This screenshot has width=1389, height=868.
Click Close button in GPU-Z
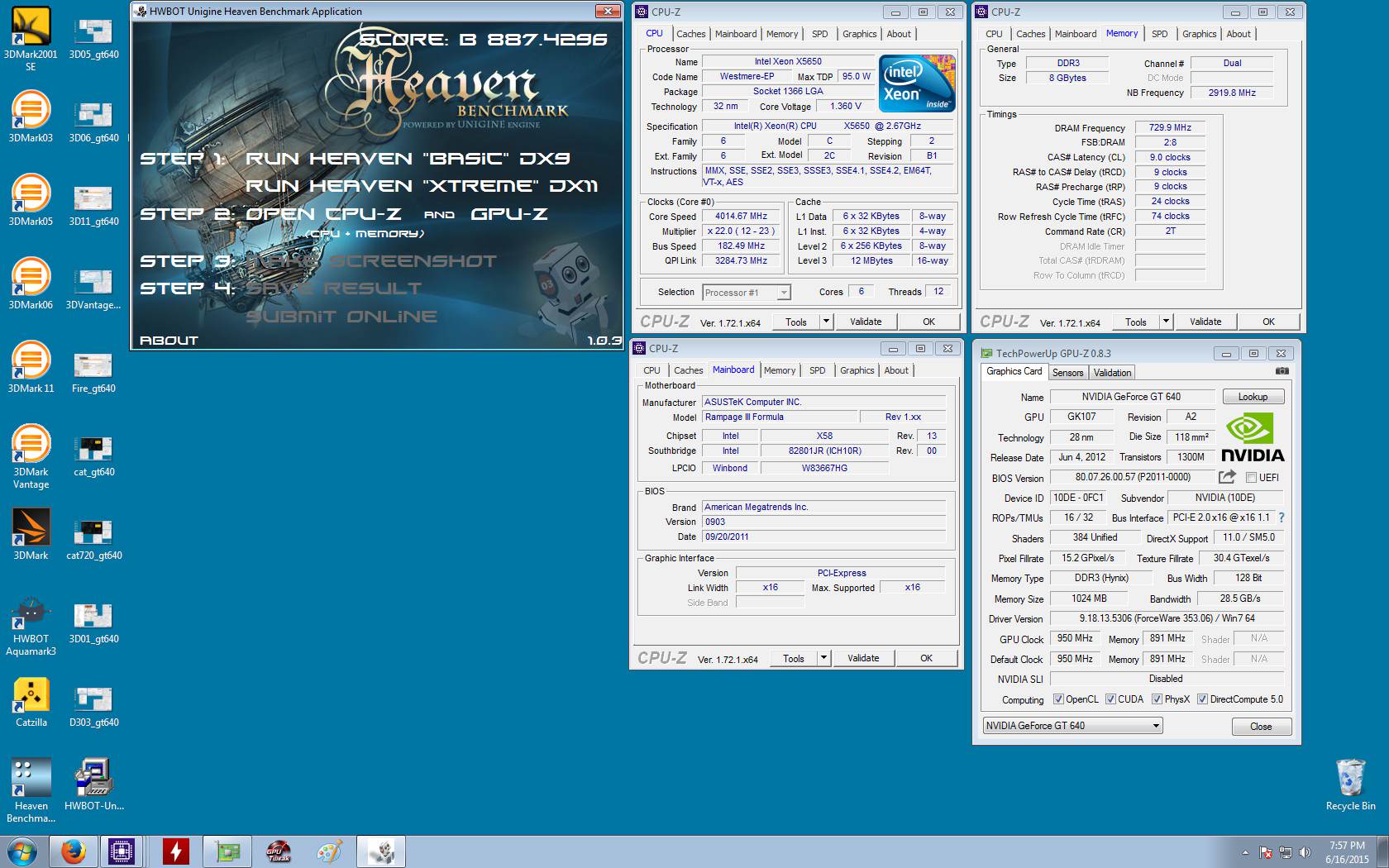[1261, 727]
